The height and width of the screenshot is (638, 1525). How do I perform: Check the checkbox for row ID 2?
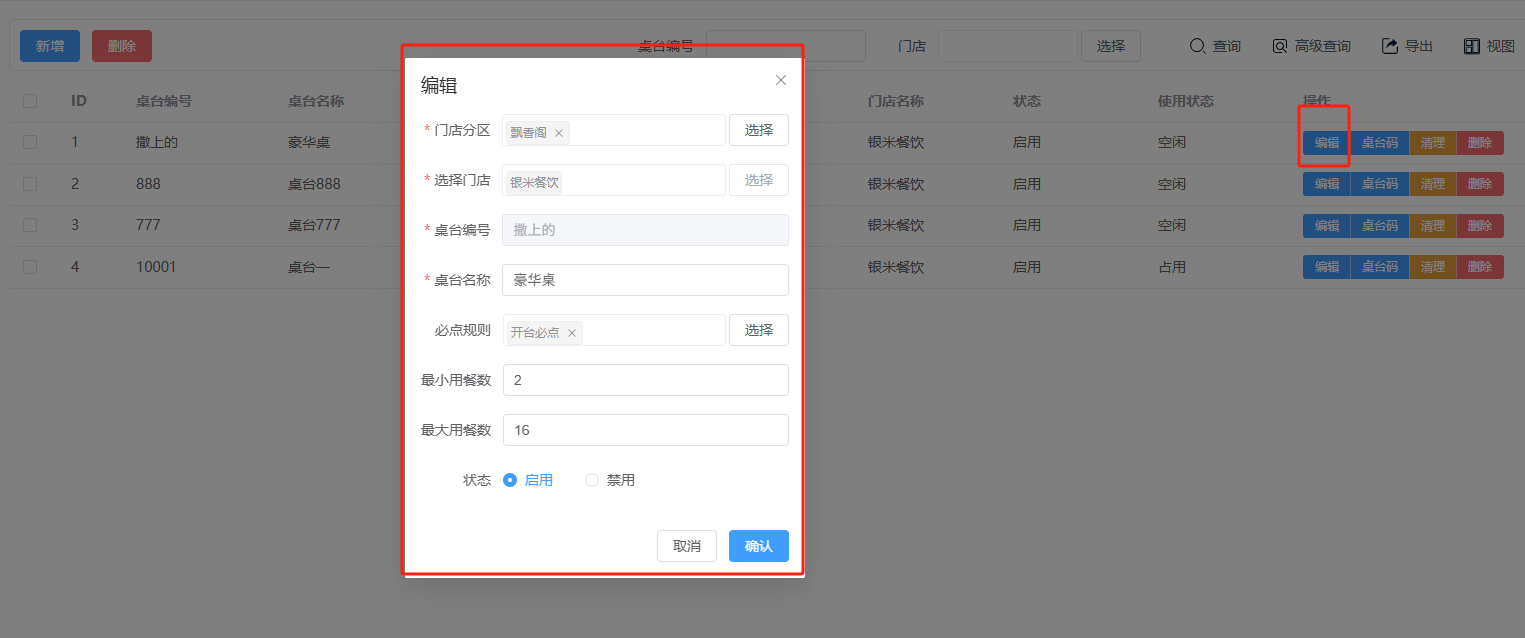pyautogui.click(x=30, y=184)
